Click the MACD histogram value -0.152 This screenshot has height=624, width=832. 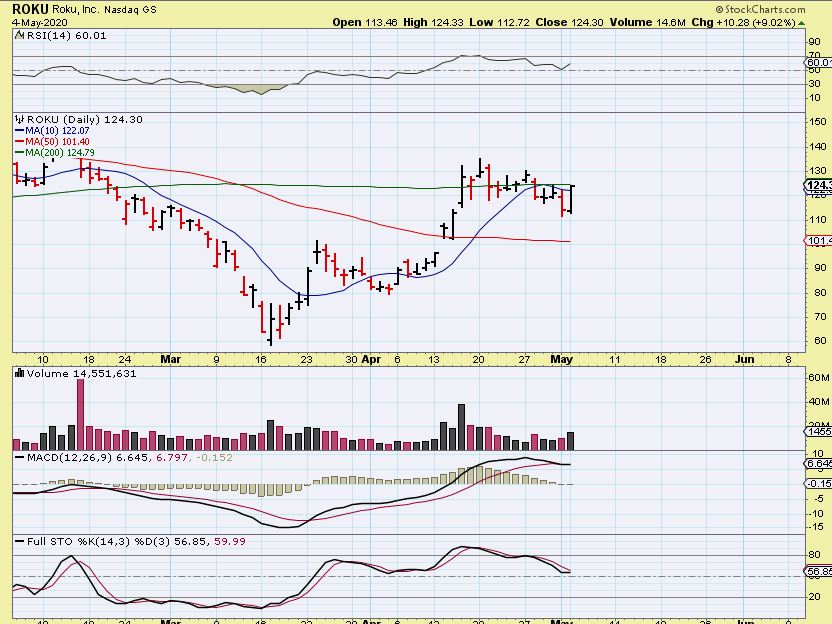point(214,457)
